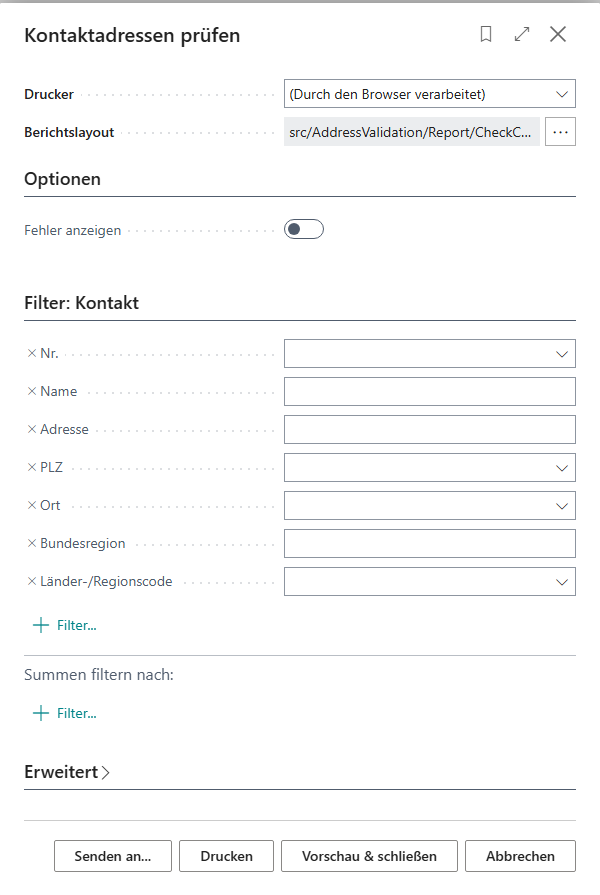Viewport: 600px width, 895px height.
Task: Add a Kontakt filter via + Filter...
Action: coord(65,626)
